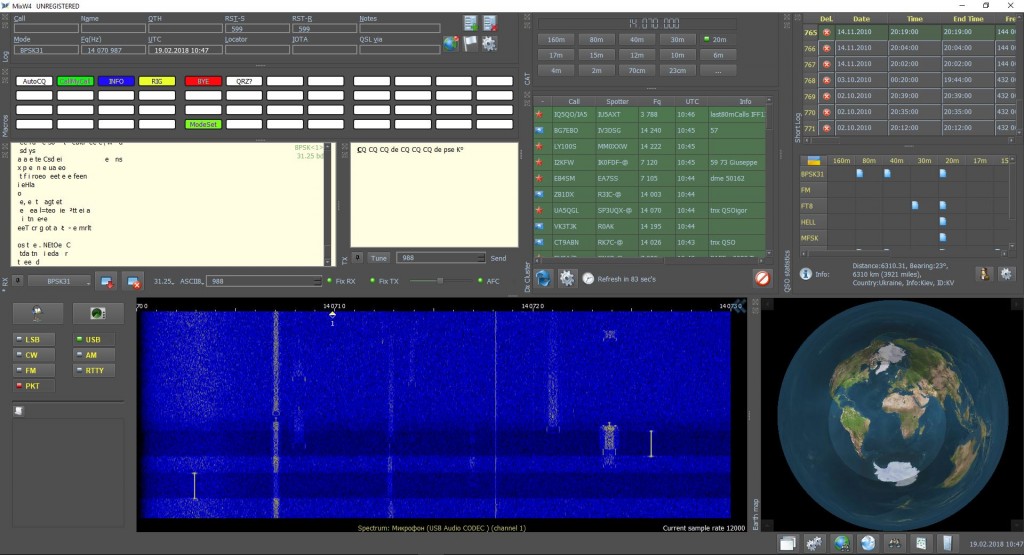
Task: Open the ASCII8 encoding dropdown
Action: pos(193,281)
